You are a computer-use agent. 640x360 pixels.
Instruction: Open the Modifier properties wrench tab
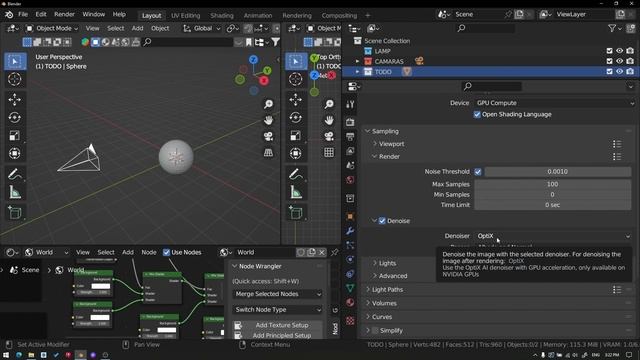click(350, 231)
